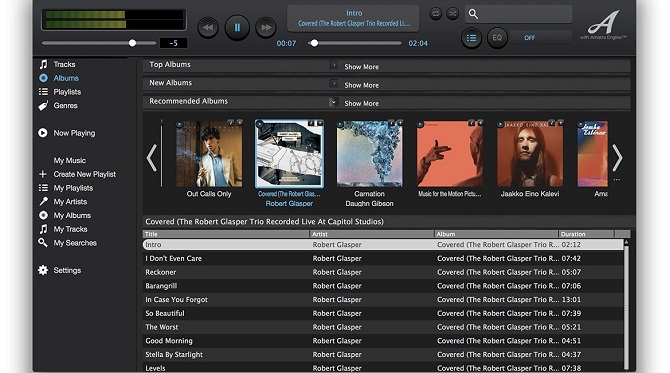Click the playback progress slider handle
The image size is (670, 373).
(314, 43)
